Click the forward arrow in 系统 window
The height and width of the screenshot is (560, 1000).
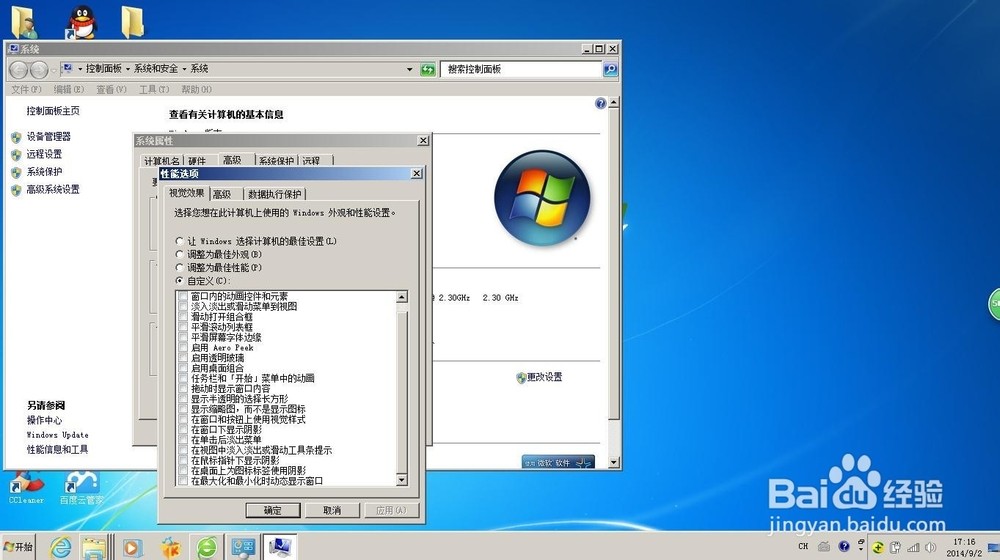[x=39, y=69]
